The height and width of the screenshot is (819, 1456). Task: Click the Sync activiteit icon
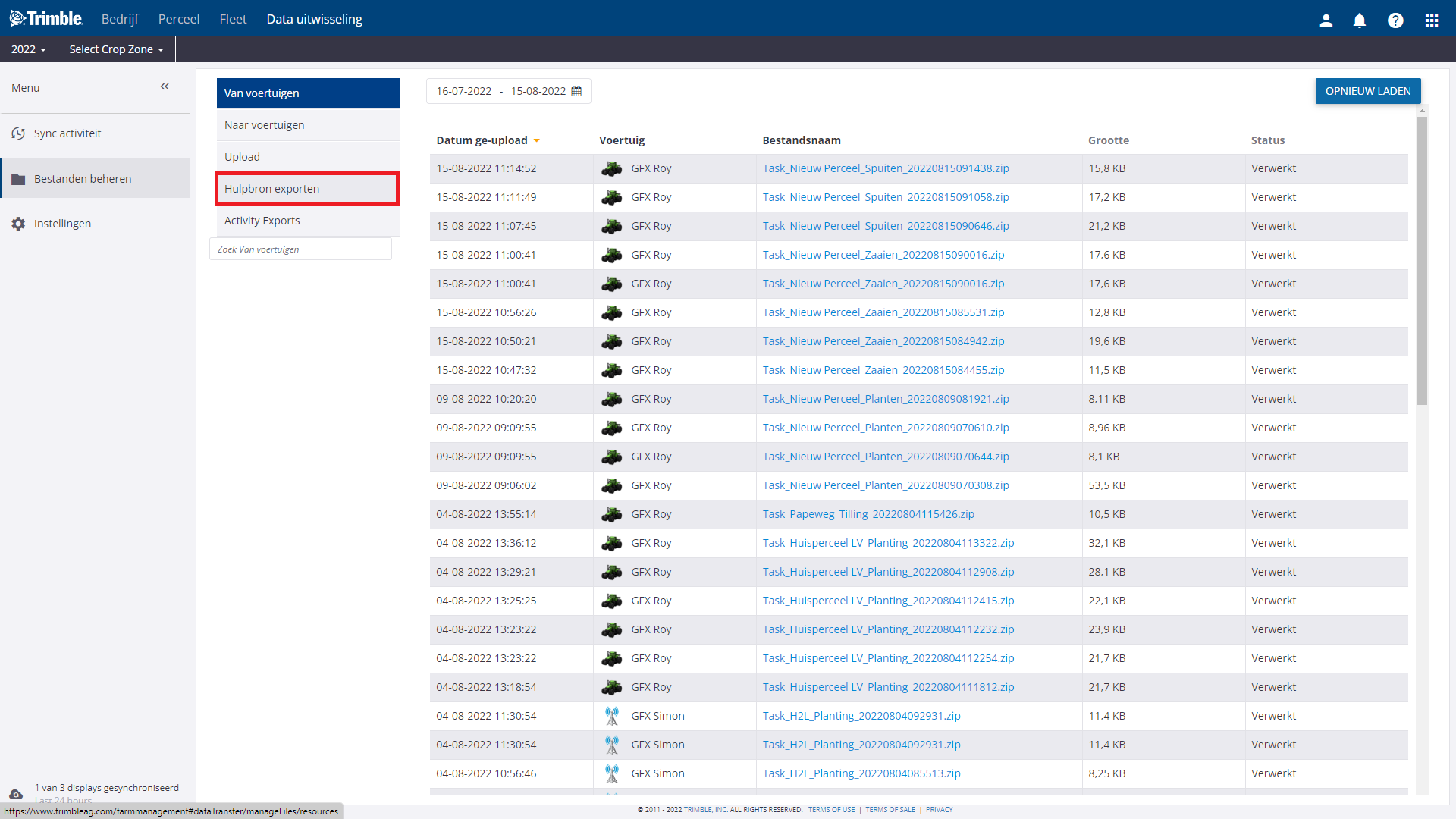(x=18, y=133)
